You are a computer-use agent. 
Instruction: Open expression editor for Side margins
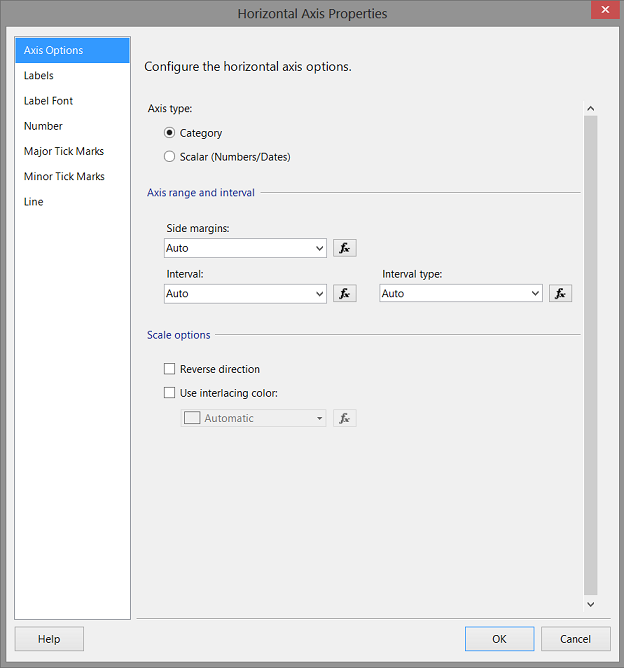(344, 248)
